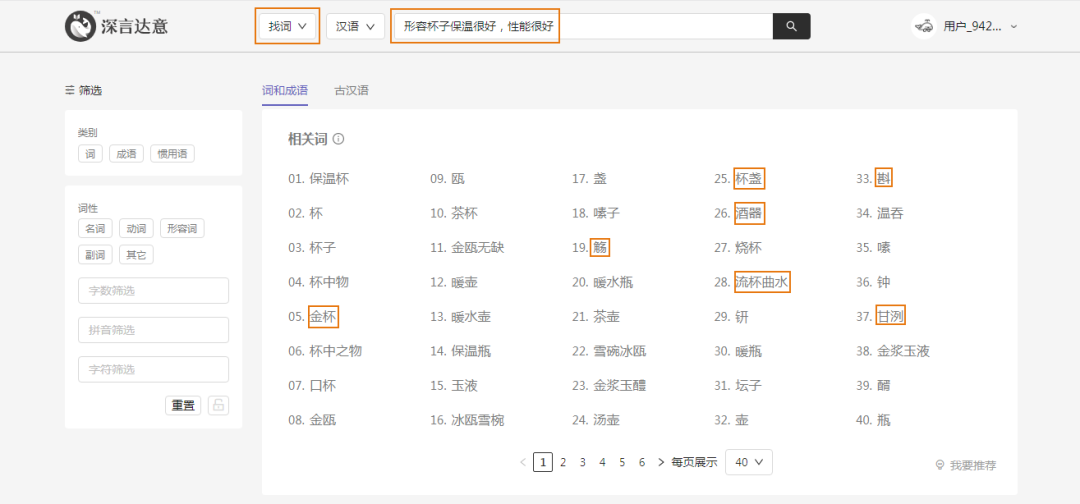
Task: Click the result word 烧杯
Action: click(749, 248)
